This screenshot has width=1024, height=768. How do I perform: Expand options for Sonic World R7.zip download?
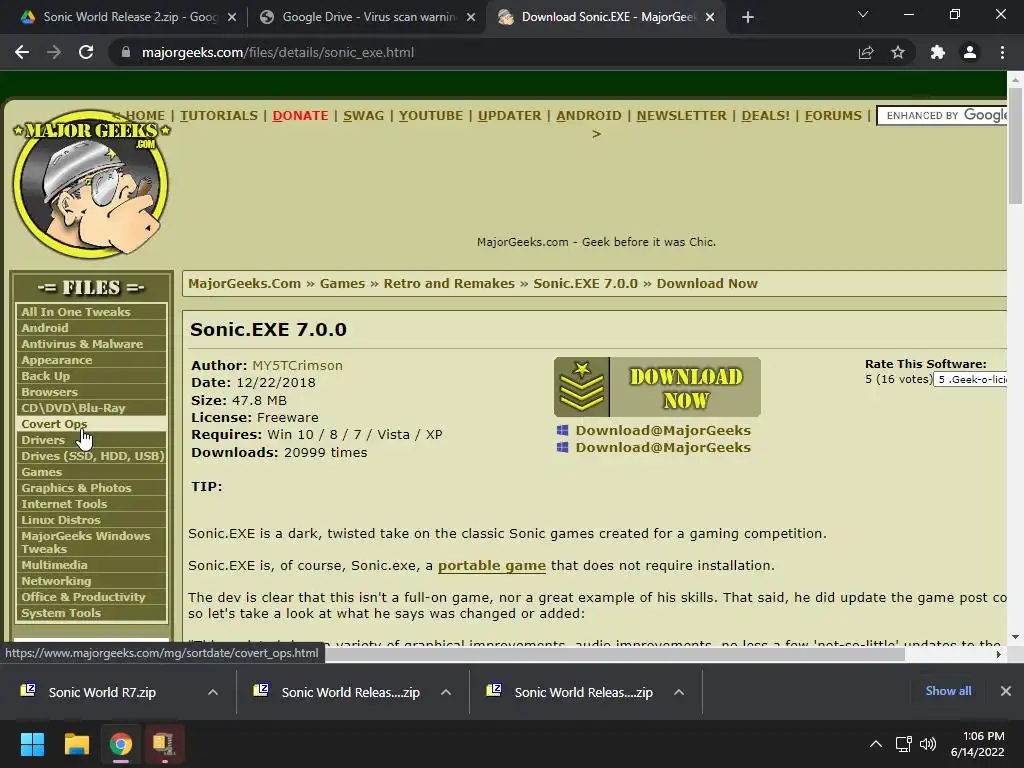(x=213, y=692)
